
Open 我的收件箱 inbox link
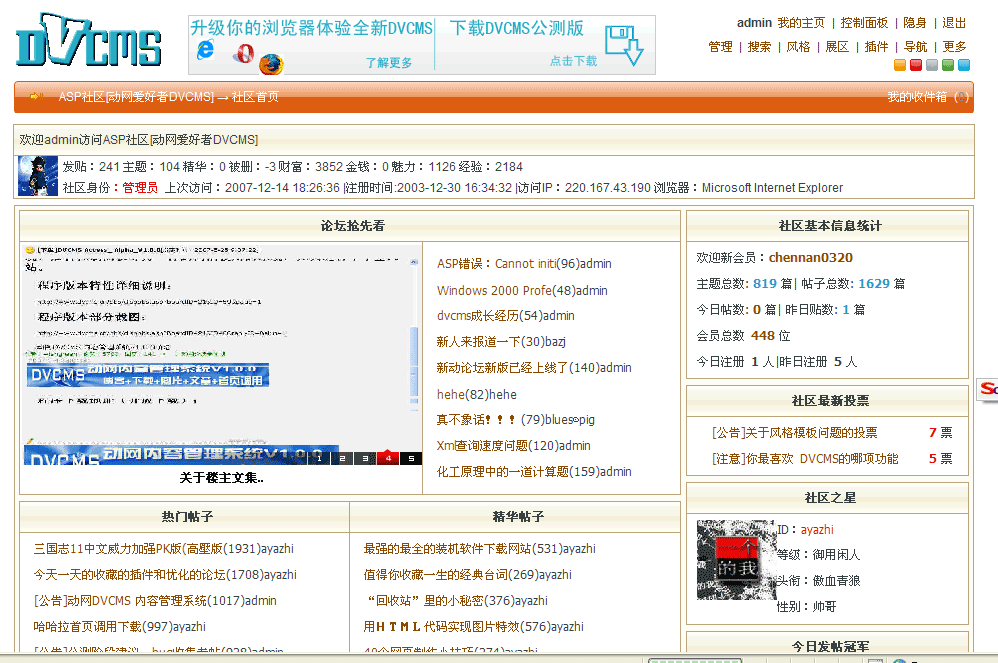(917, 97)
